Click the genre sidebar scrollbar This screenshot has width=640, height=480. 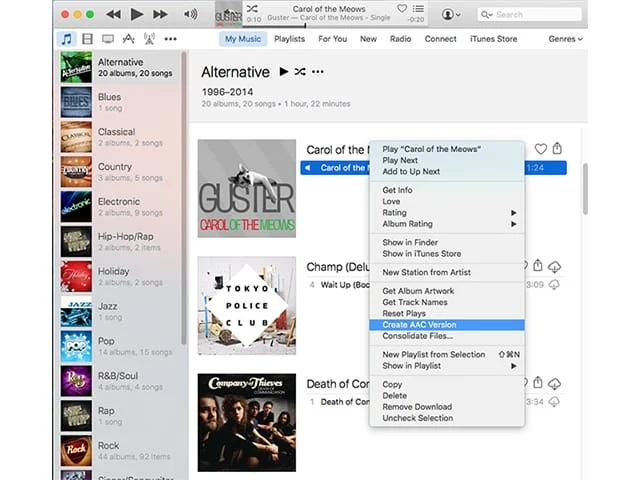pyautogui.click(x=184, y=198)
